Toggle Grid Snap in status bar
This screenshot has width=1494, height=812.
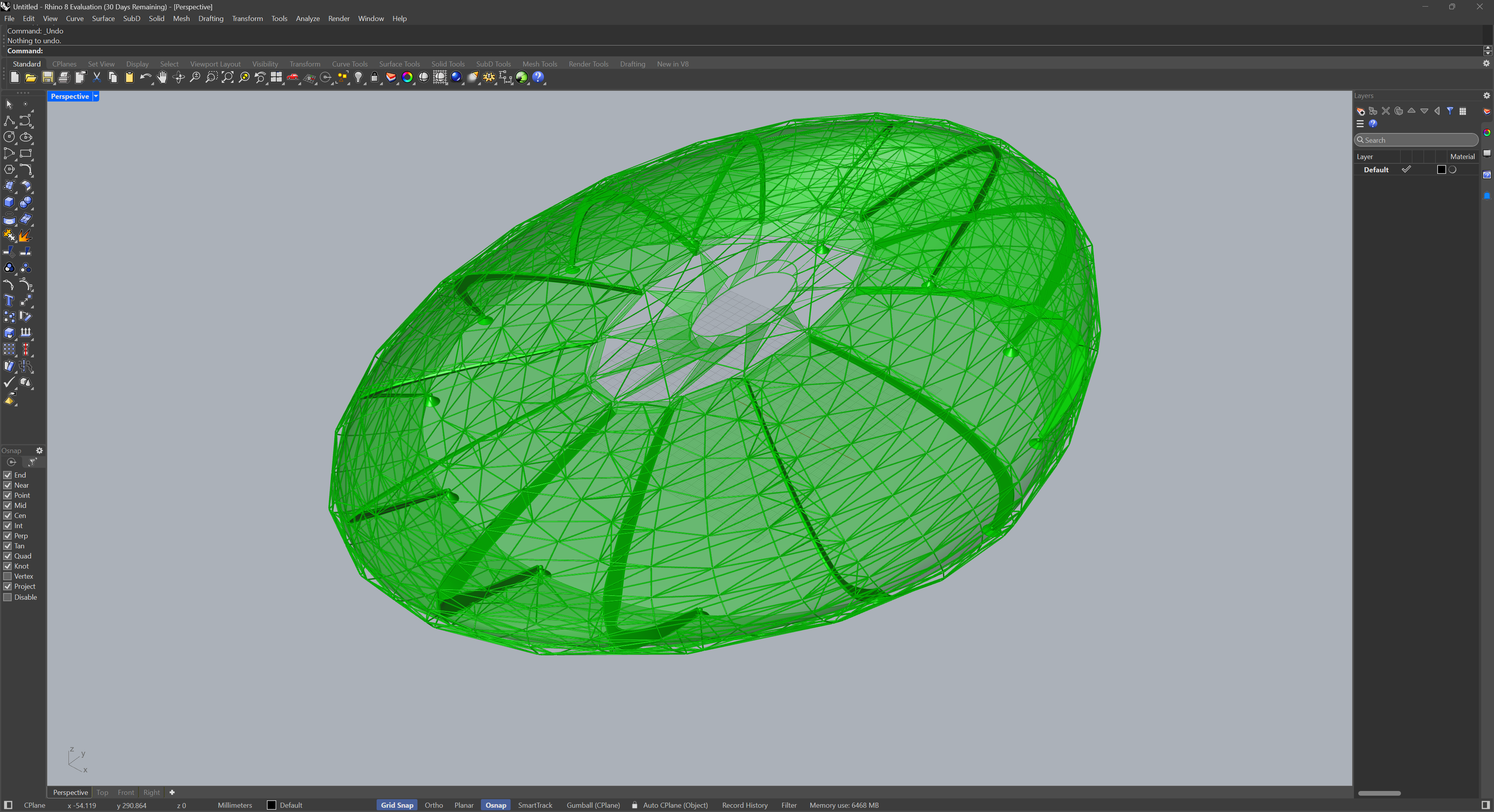point(397,805)
